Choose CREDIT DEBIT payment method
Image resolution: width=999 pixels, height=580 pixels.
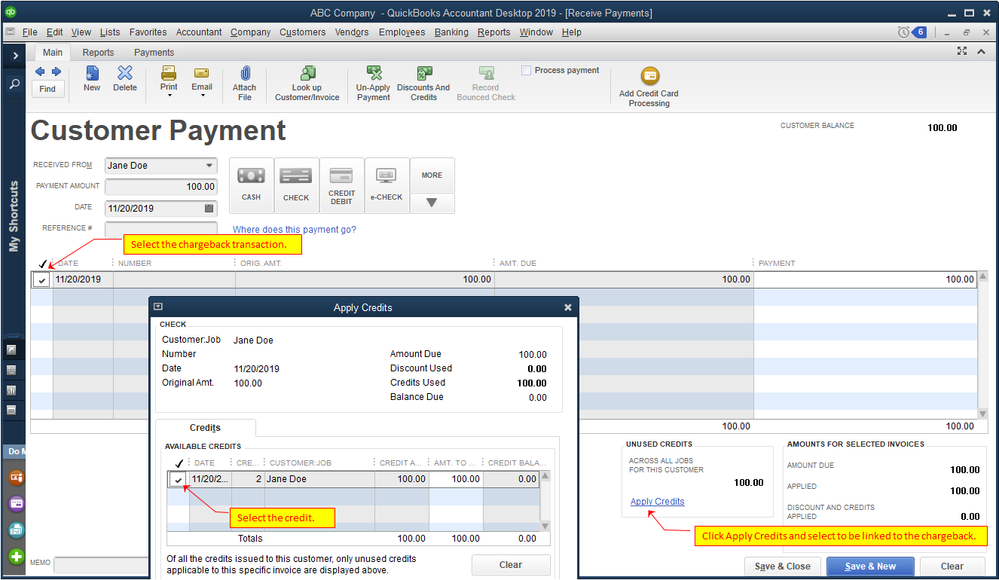tap(341, 185)
